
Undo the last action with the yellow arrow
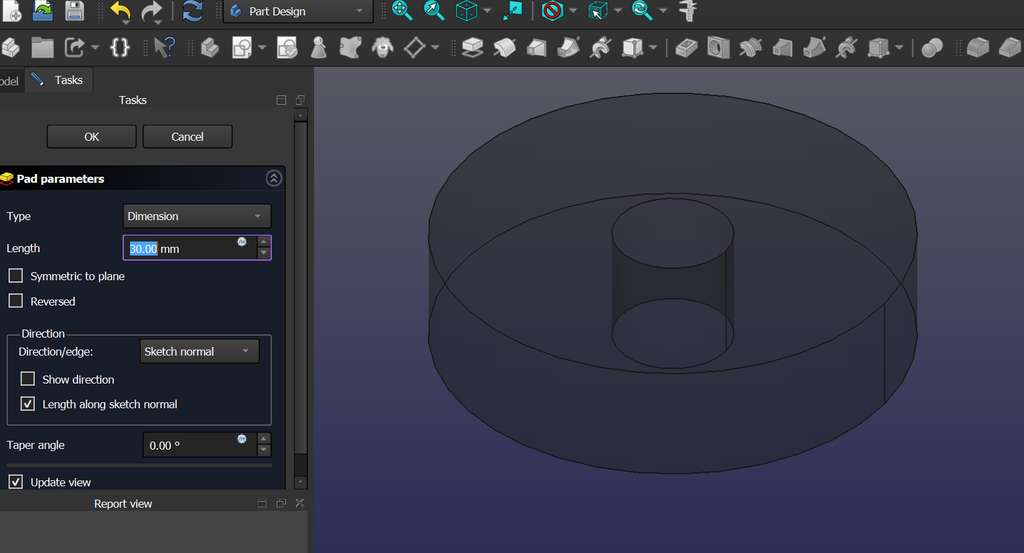[120, 11]
